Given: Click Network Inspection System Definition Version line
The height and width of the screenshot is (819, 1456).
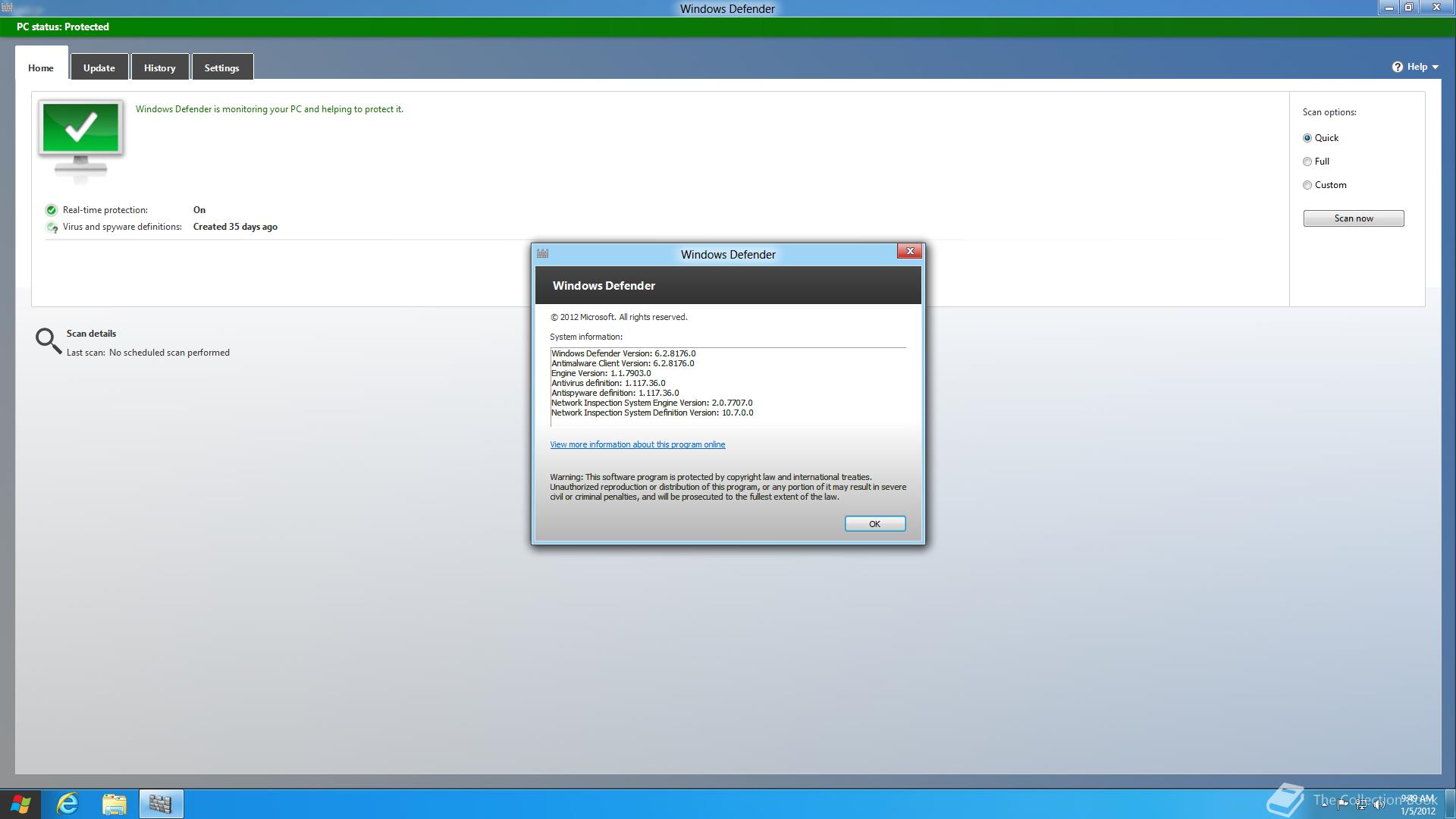Looking at the screenshot, I should [652, 413].
